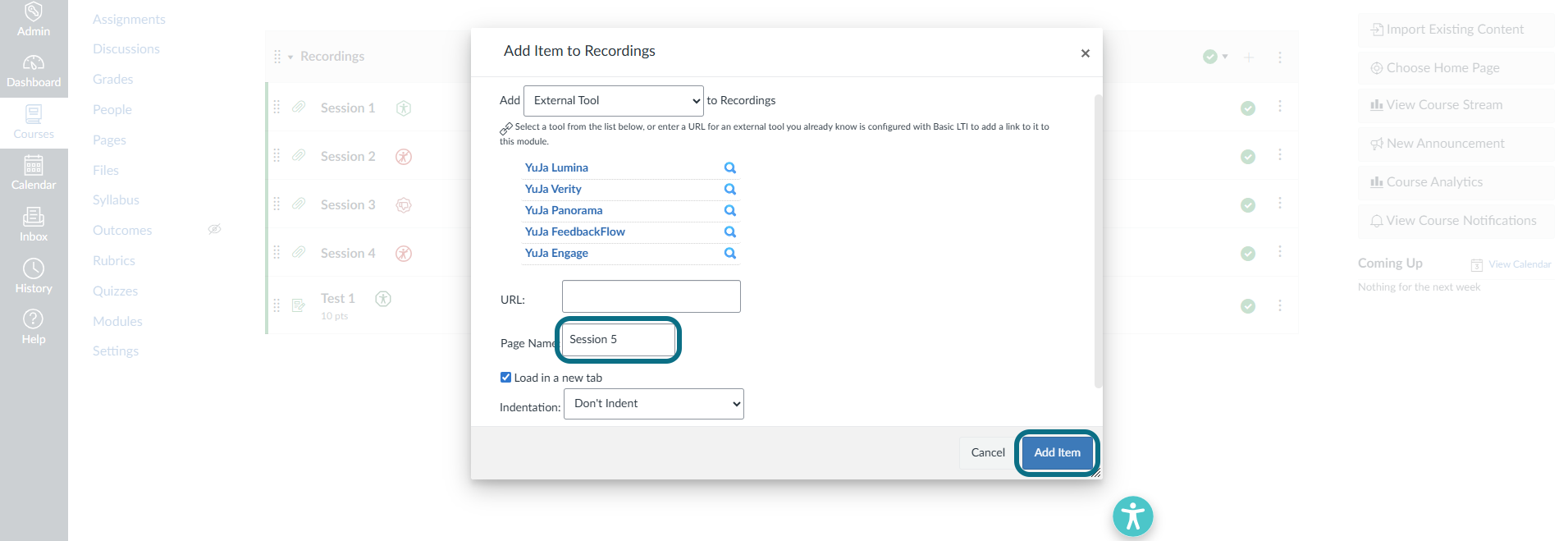Open Grades in course menu
This screenshot has height=541, width=1568.
pyautogui.click(x=112, y=80)
